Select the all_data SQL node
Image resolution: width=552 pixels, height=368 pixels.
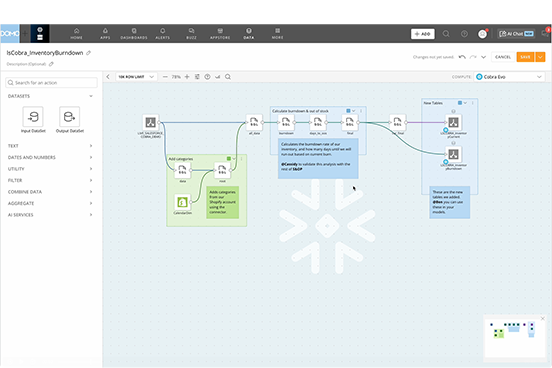click(x=254, y=122)
